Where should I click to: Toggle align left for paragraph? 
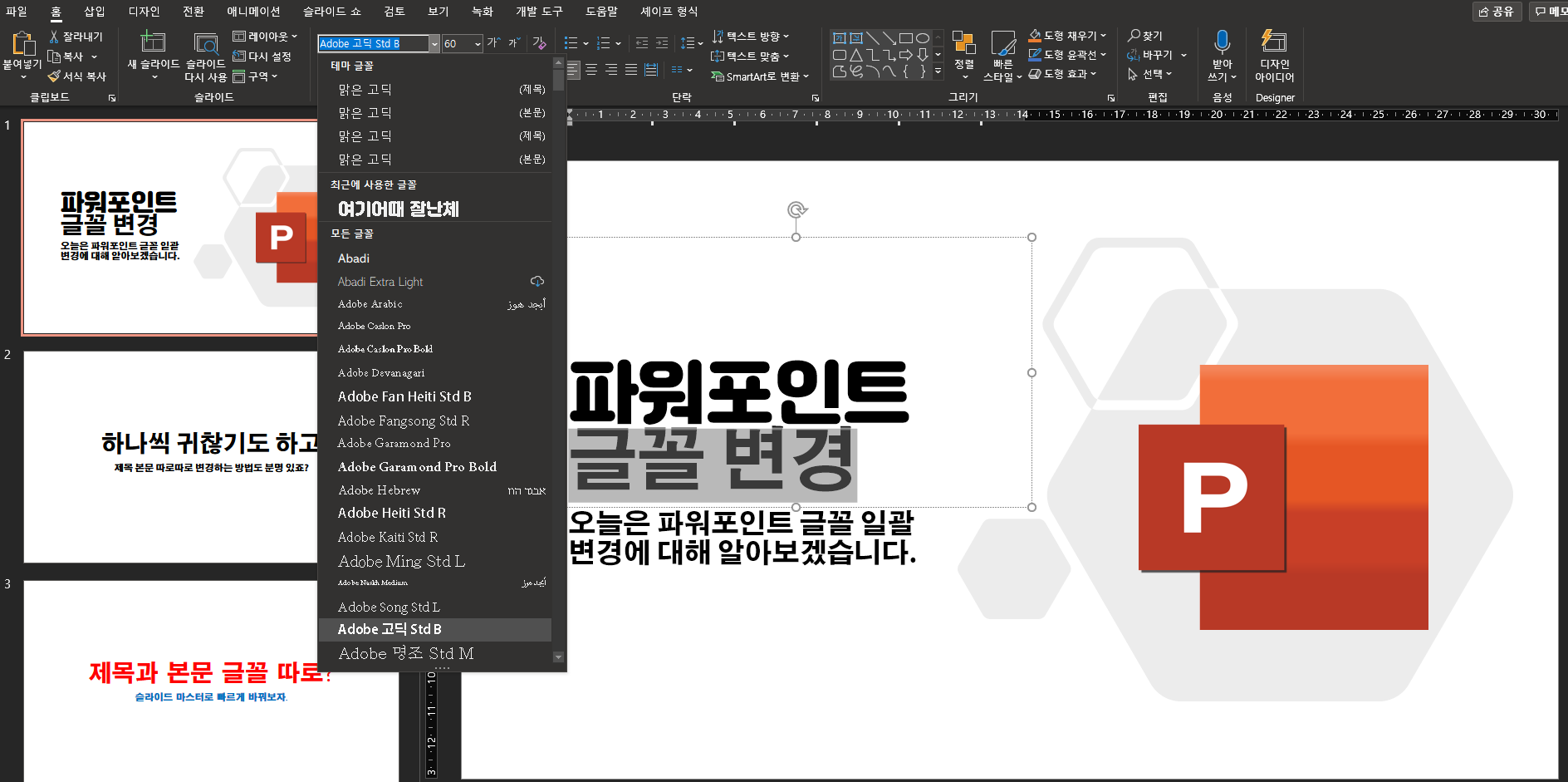[573, 70]
